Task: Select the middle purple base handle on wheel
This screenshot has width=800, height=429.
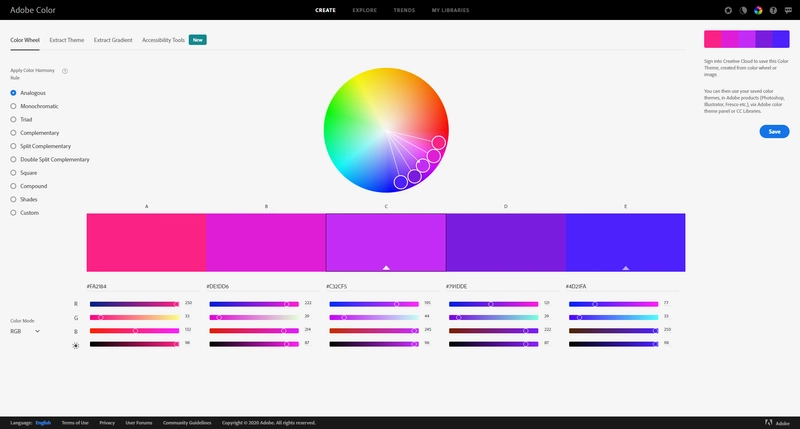Action: 422,165
